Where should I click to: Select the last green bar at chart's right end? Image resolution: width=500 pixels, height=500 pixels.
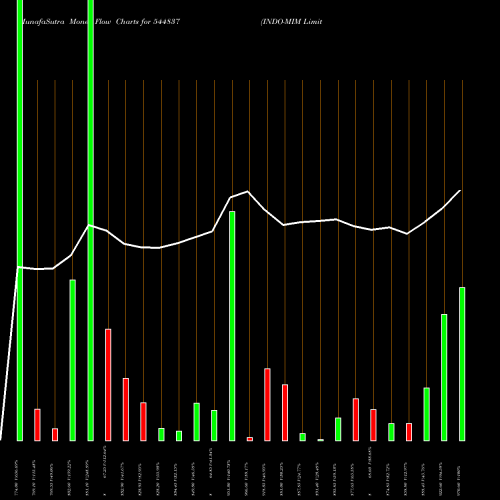point(462,364)
